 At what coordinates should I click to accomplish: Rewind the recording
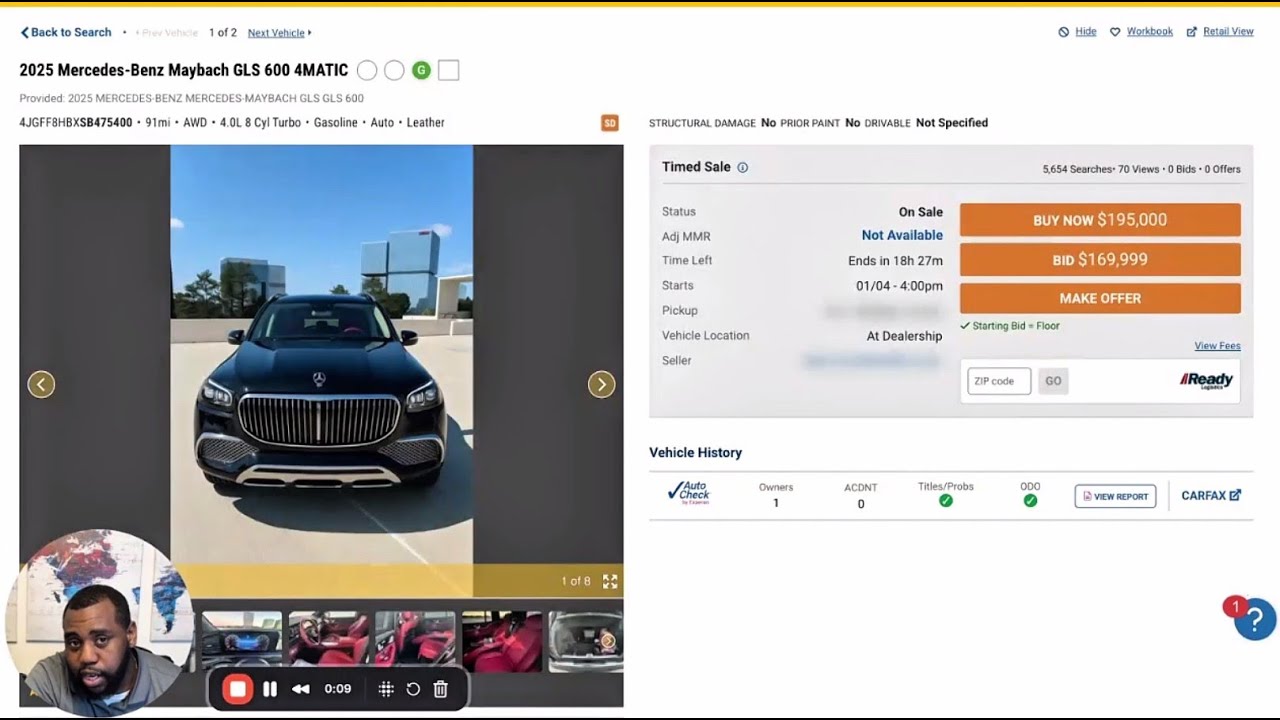pyautogui.click(x=300, y=689)
